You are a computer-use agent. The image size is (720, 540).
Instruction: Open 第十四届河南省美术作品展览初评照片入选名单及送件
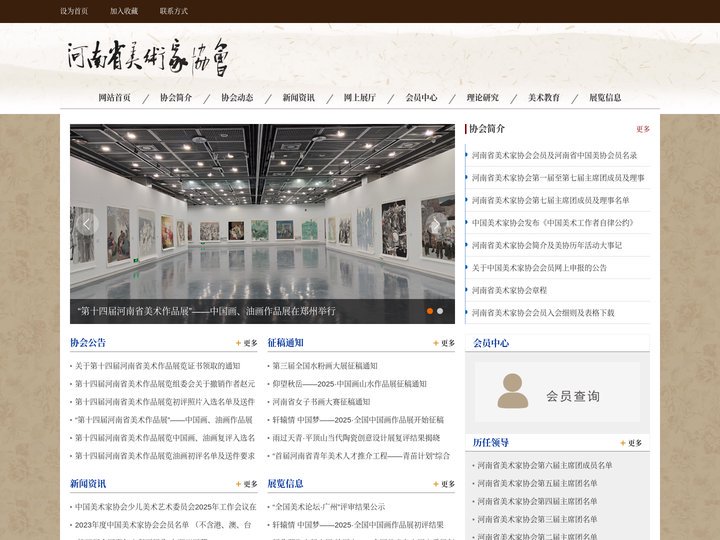click(165, 402)
